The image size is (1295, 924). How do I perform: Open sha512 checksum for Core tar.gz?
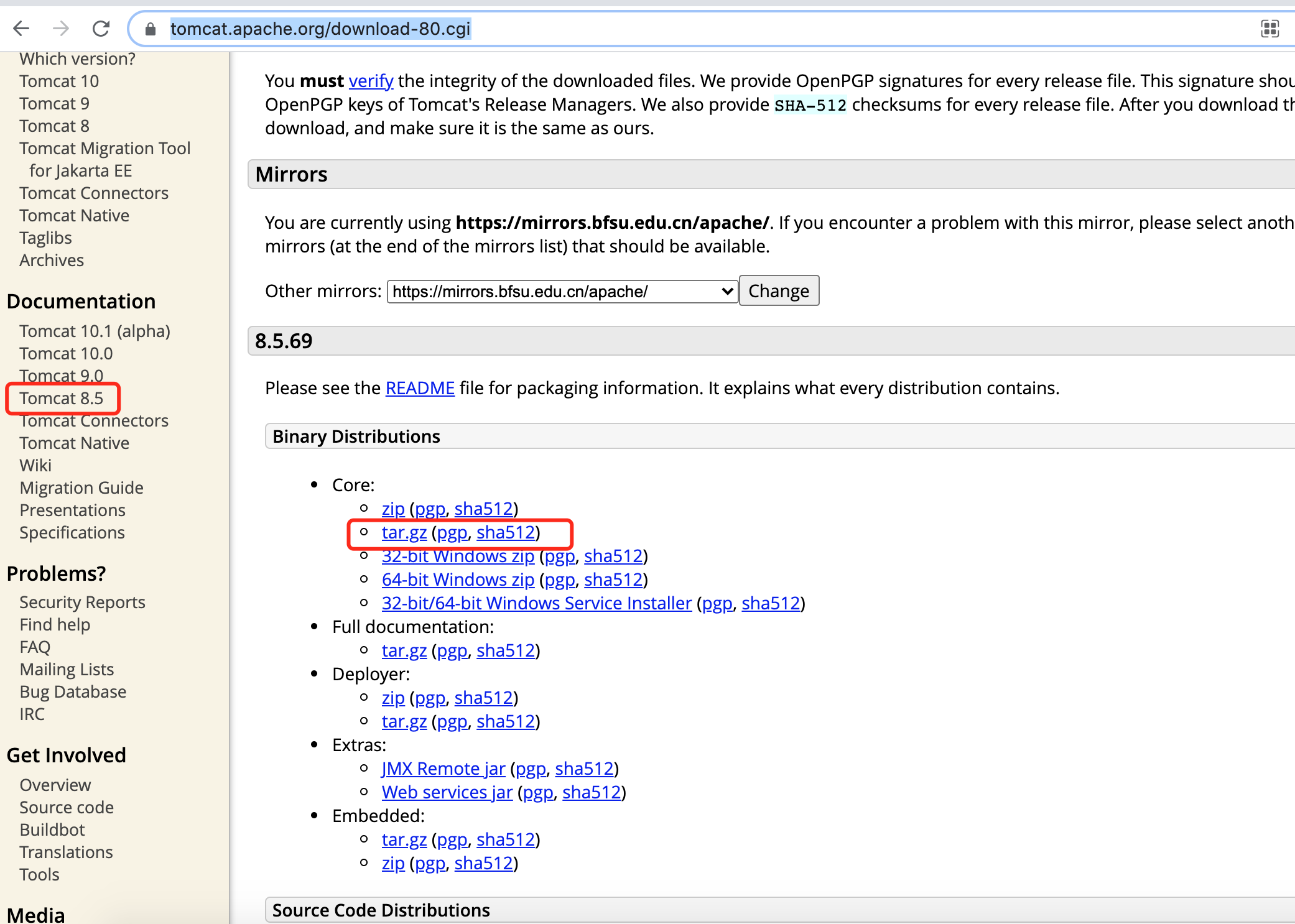[506, 532]
